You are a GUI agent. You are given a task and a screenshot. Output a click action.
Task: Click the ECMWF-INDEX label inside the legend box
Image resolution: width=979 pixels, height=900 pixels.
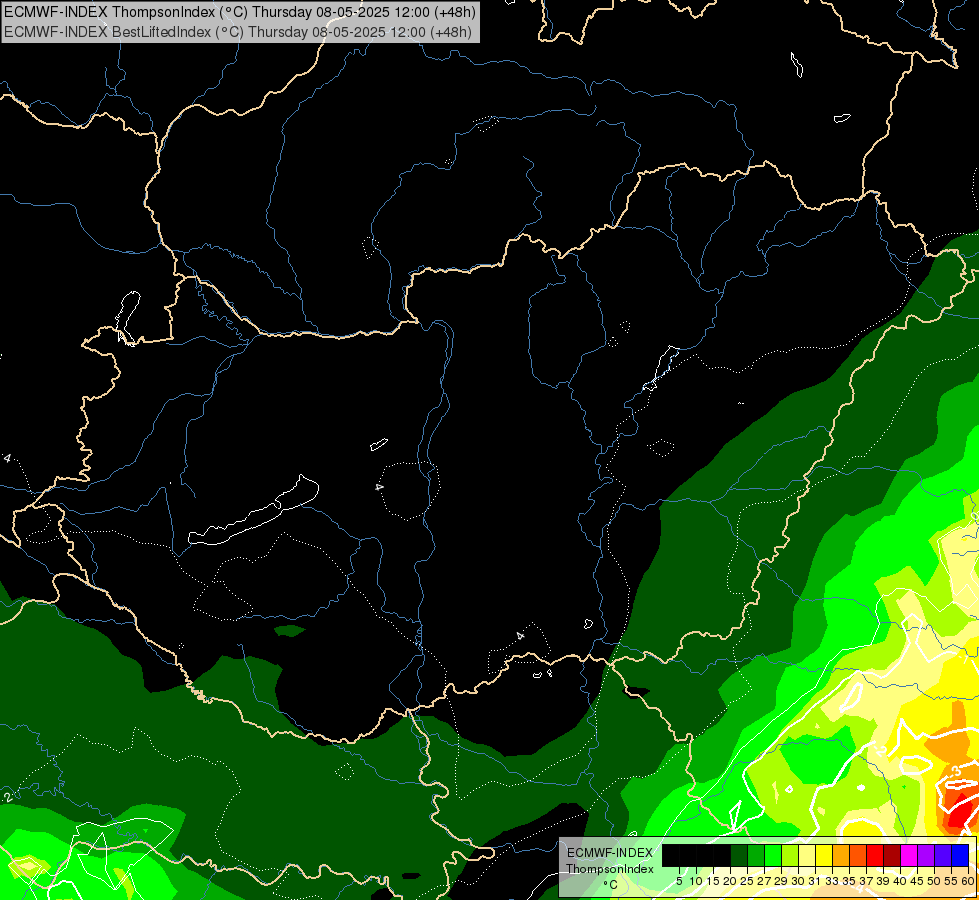610,853
